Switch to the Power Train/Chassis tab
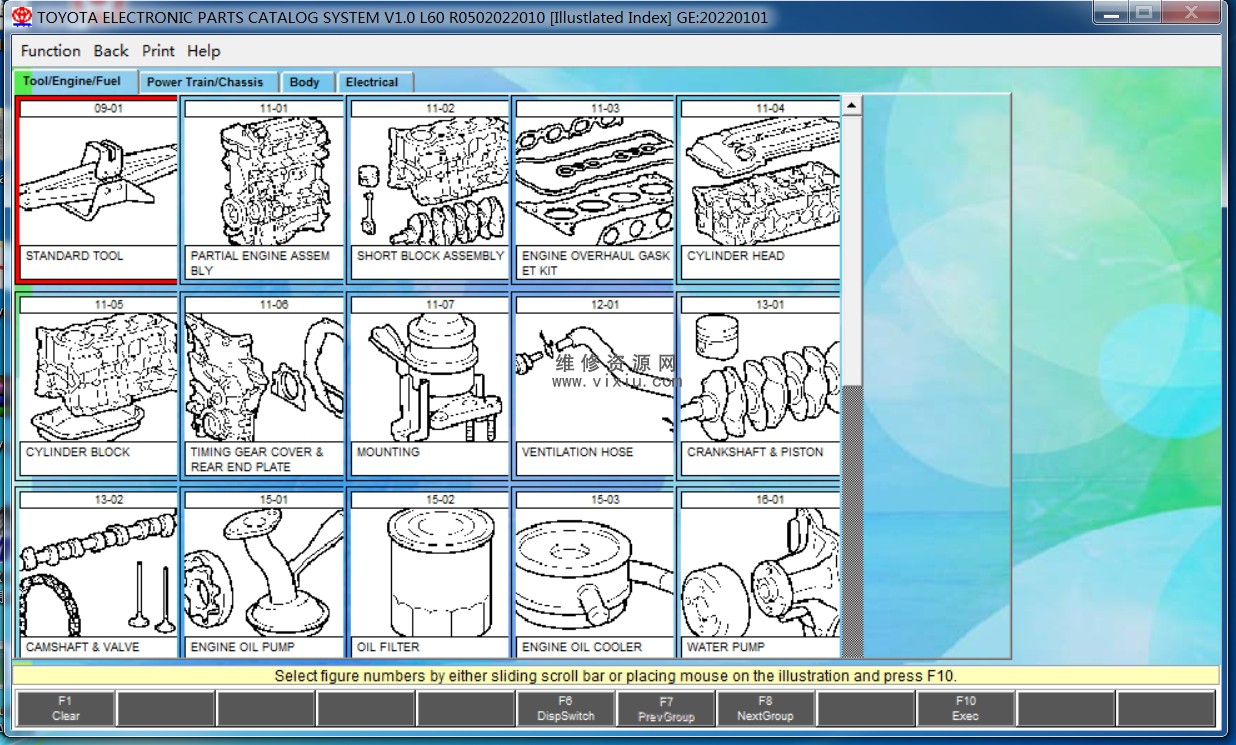Screen dimensions: 1236x745 205,82
